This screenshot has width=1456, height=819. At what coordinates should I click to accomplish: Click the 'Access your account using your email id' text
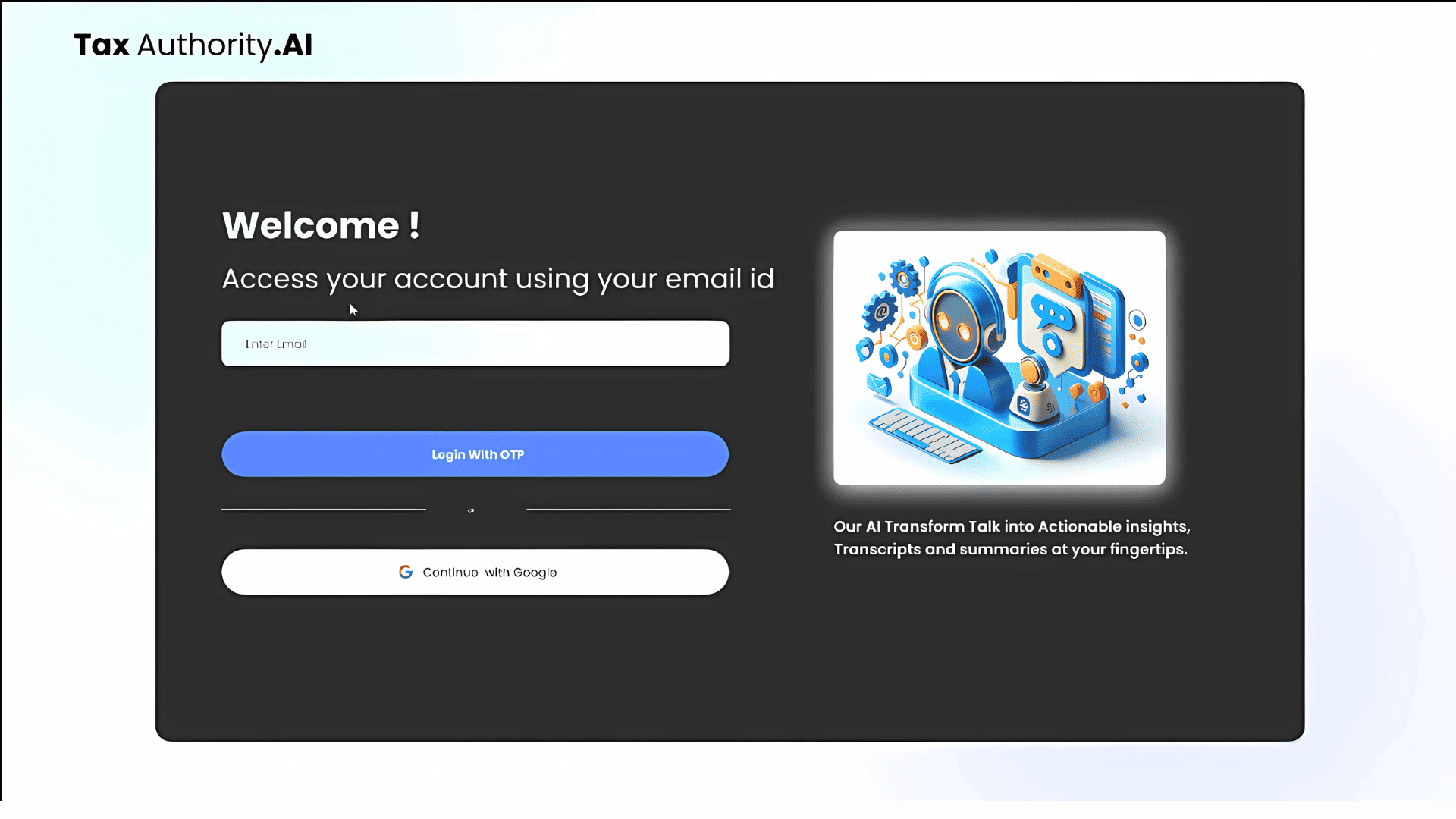pyautogui.click(x=497, y=279)
